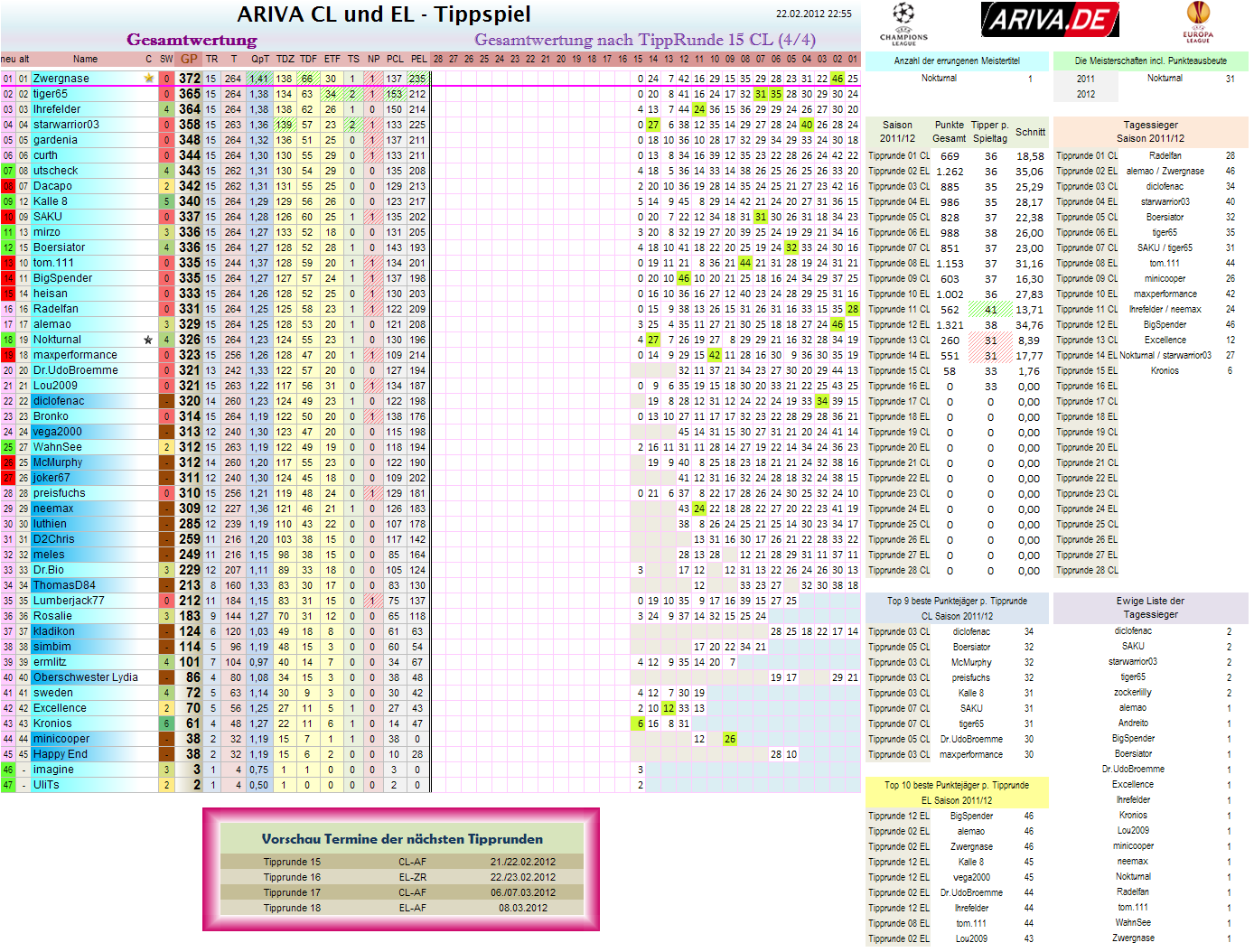Click player name 'sweden'
The height and width of the screenshot is (952, 1254).
53,693
